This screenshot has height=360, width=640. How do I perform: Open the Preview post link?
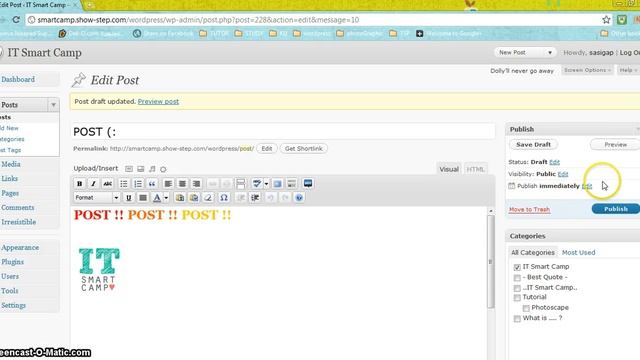(158, 102)
